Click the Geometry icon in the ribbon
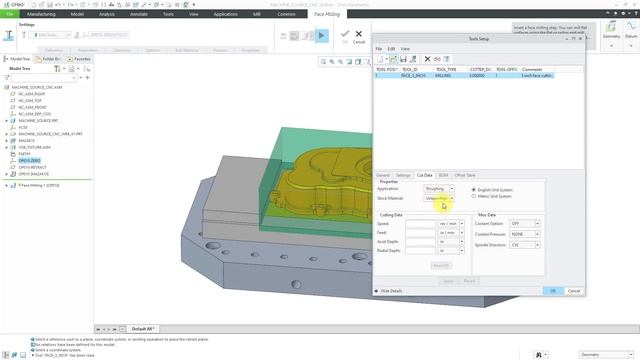This screenshot has height=360, width=640. pos(611,27)
